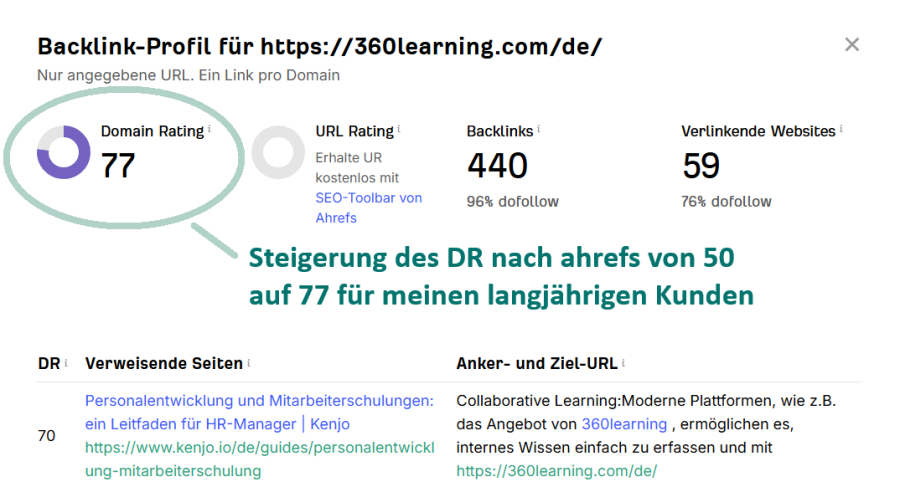Click info icon next to DR column header
Image resolution: width=900 pixels, height=487 pixels.
66,363
